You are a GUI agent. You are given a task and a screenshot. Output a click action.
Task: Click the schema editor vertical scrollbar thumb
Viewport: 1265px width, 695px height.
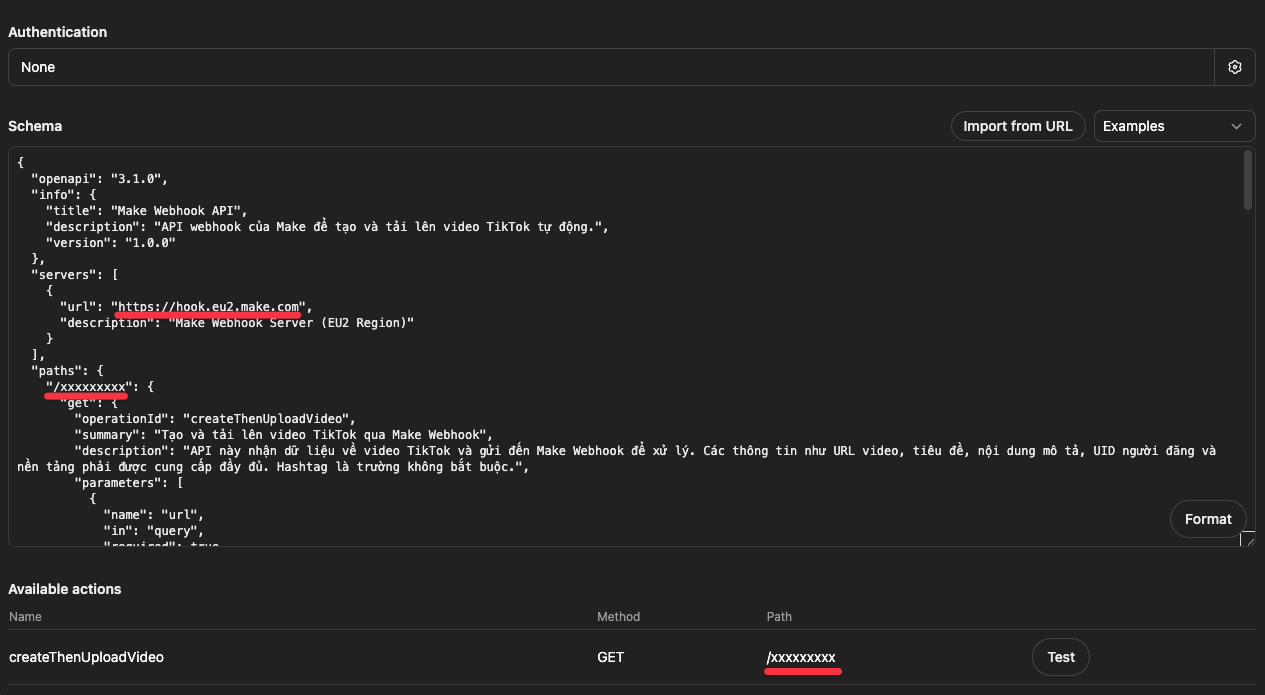(x=1247, y=180)
